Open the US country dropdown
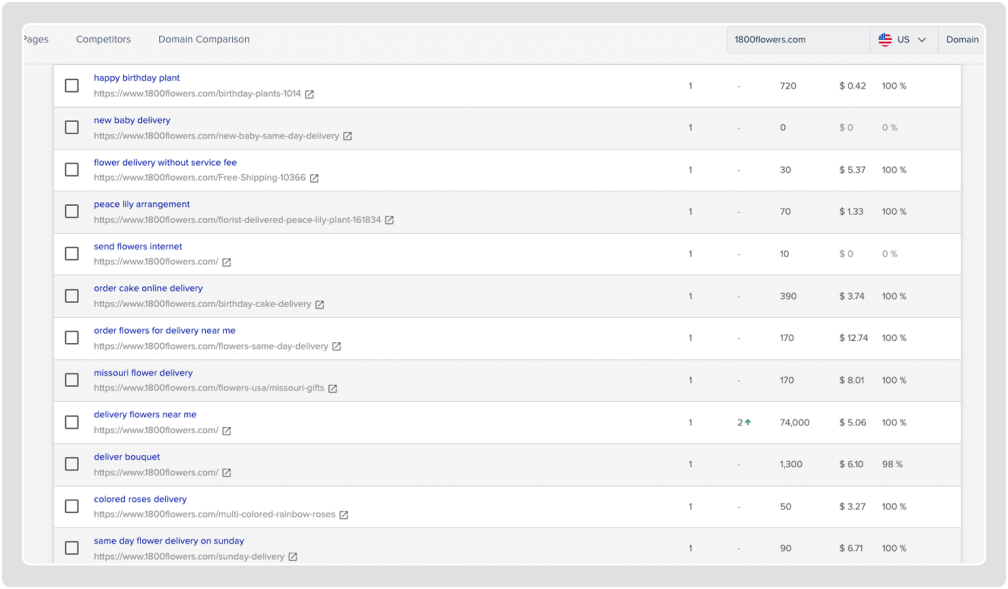The width and height of the screenshot is (1008, 589). (903, 40)
